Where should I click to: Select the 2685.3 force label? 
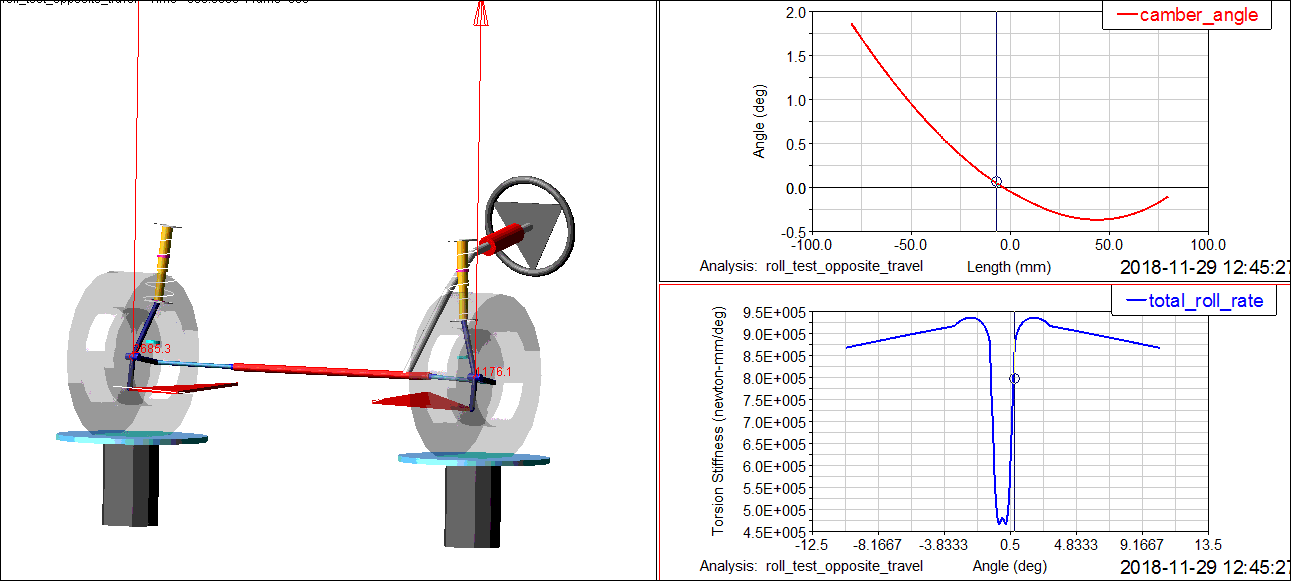[152, 349]
